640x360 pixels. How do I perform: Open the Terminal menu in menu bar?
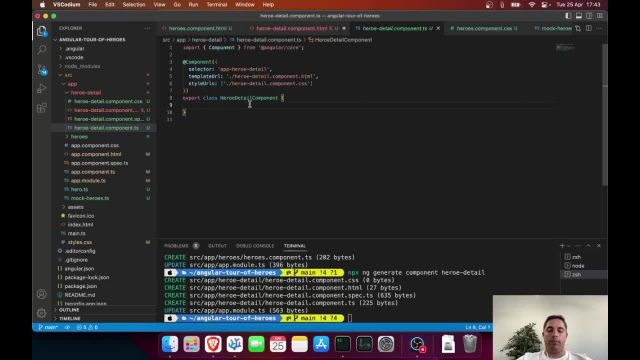pyautogui.click(x=216, y=4)
